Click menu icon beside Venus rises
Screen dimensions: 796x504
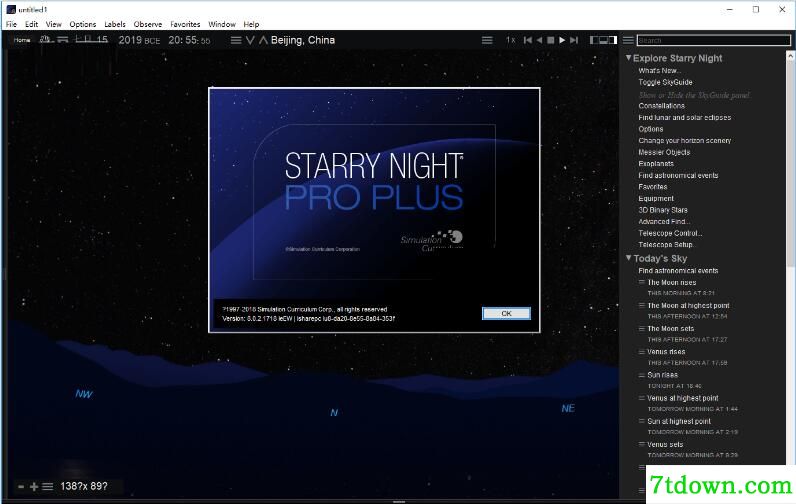point(642,351)
